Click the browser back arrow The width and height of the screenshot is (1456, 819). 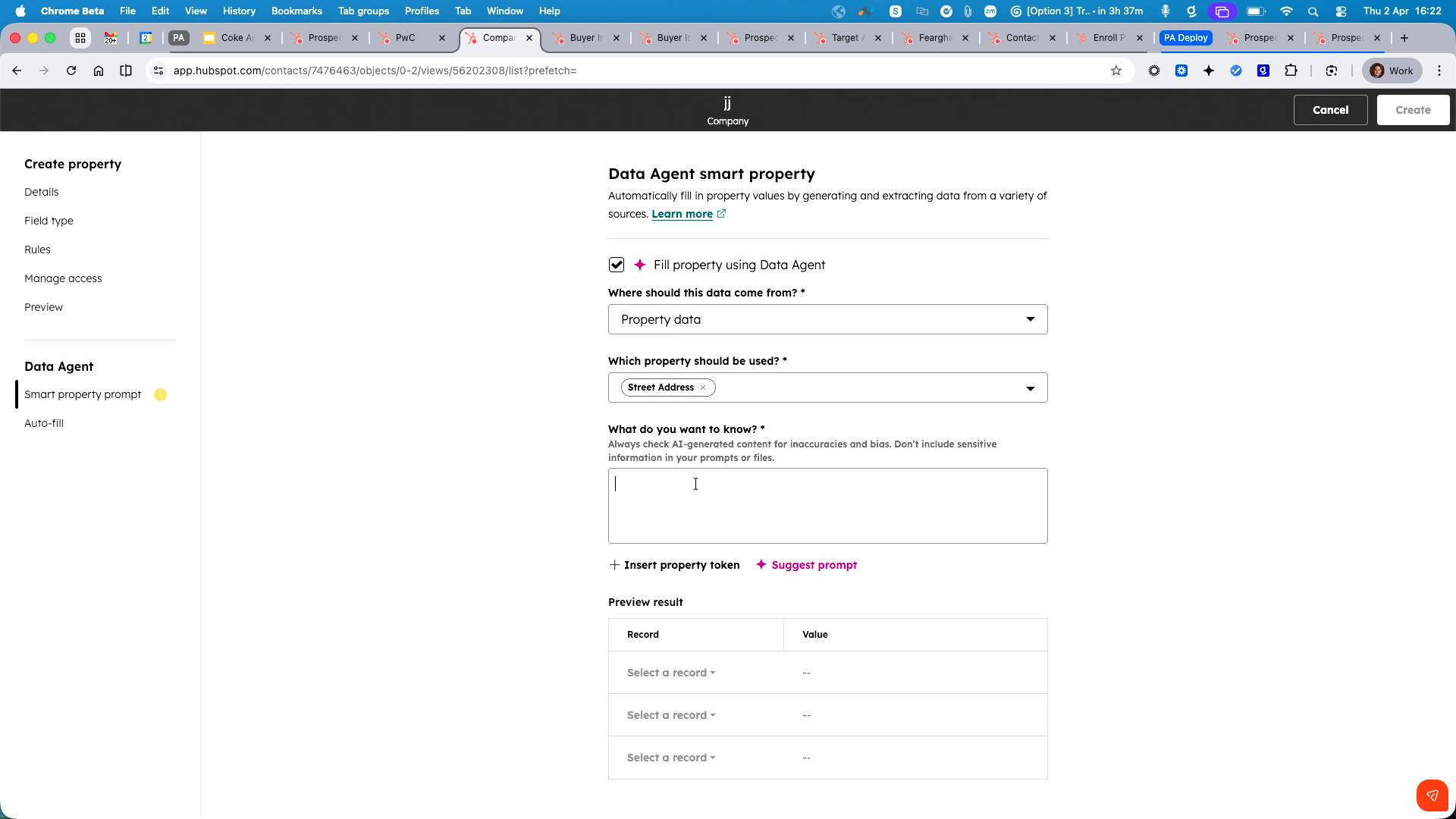[17, 71]
